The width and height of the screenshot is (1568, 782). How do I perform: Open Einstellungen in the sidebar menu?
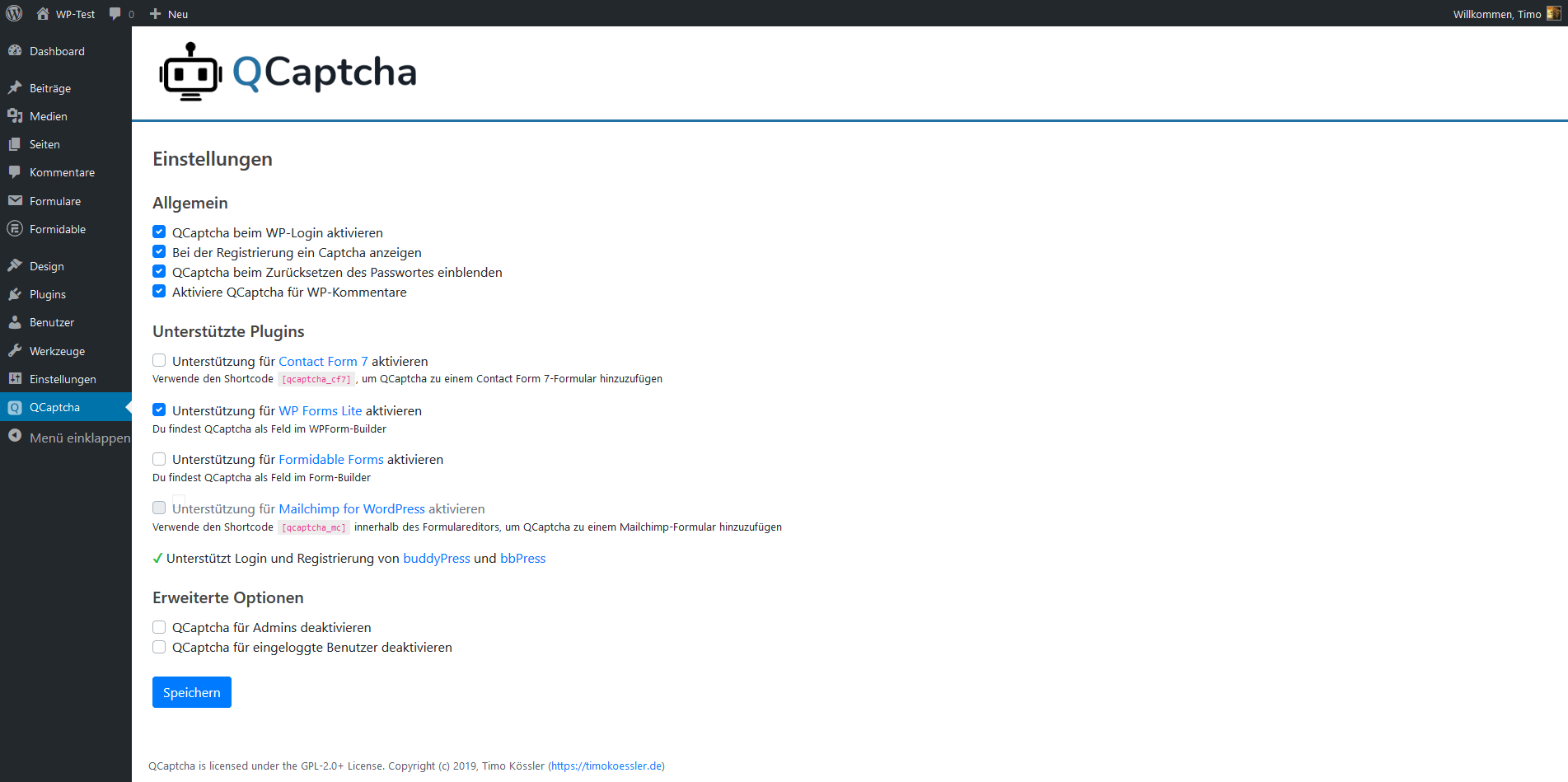pyautogui.click(x=66, y=379)
